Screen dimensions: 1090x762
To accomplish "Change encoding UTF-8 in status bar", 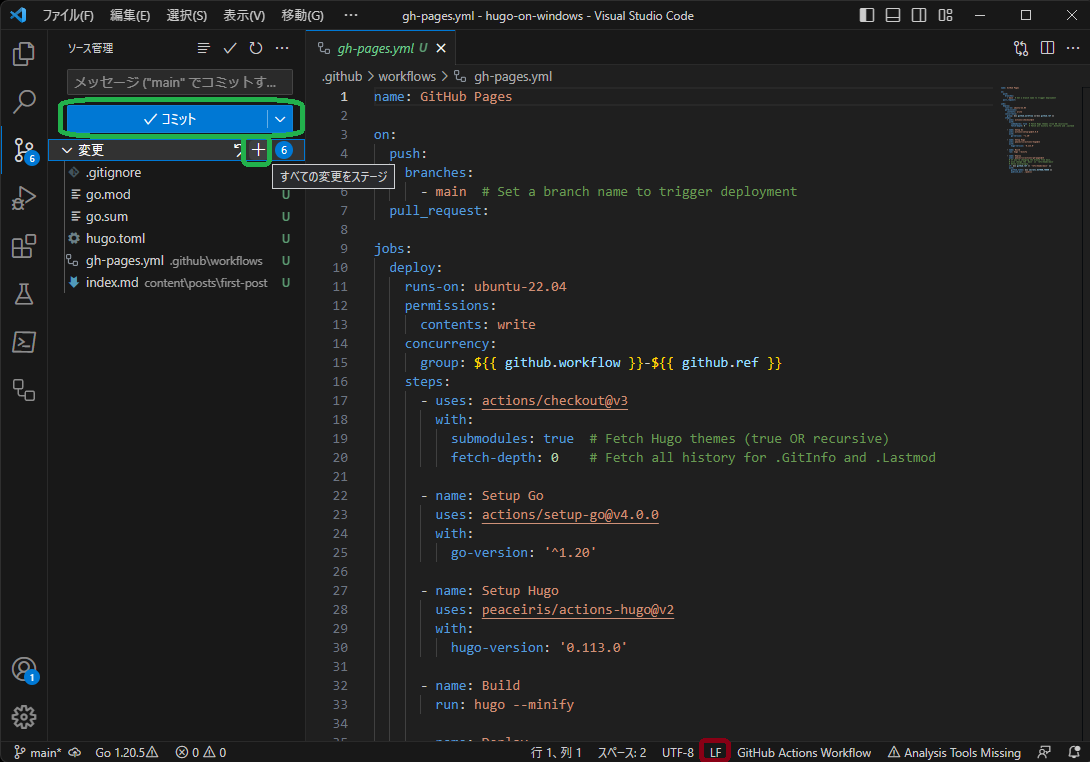I will tap(678, 752).
